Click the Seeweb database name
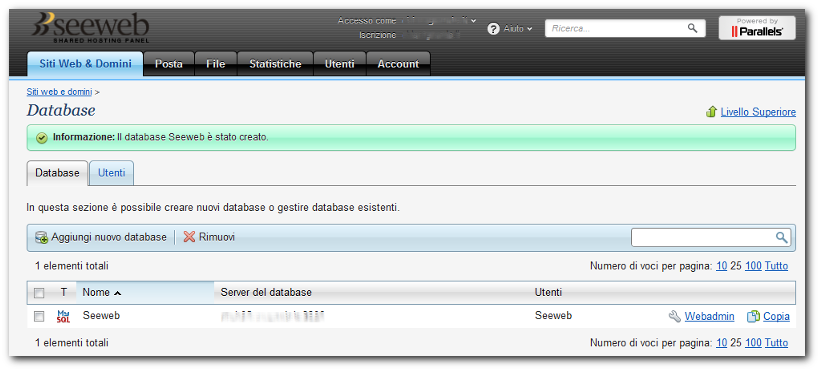 tap(101, 316)
